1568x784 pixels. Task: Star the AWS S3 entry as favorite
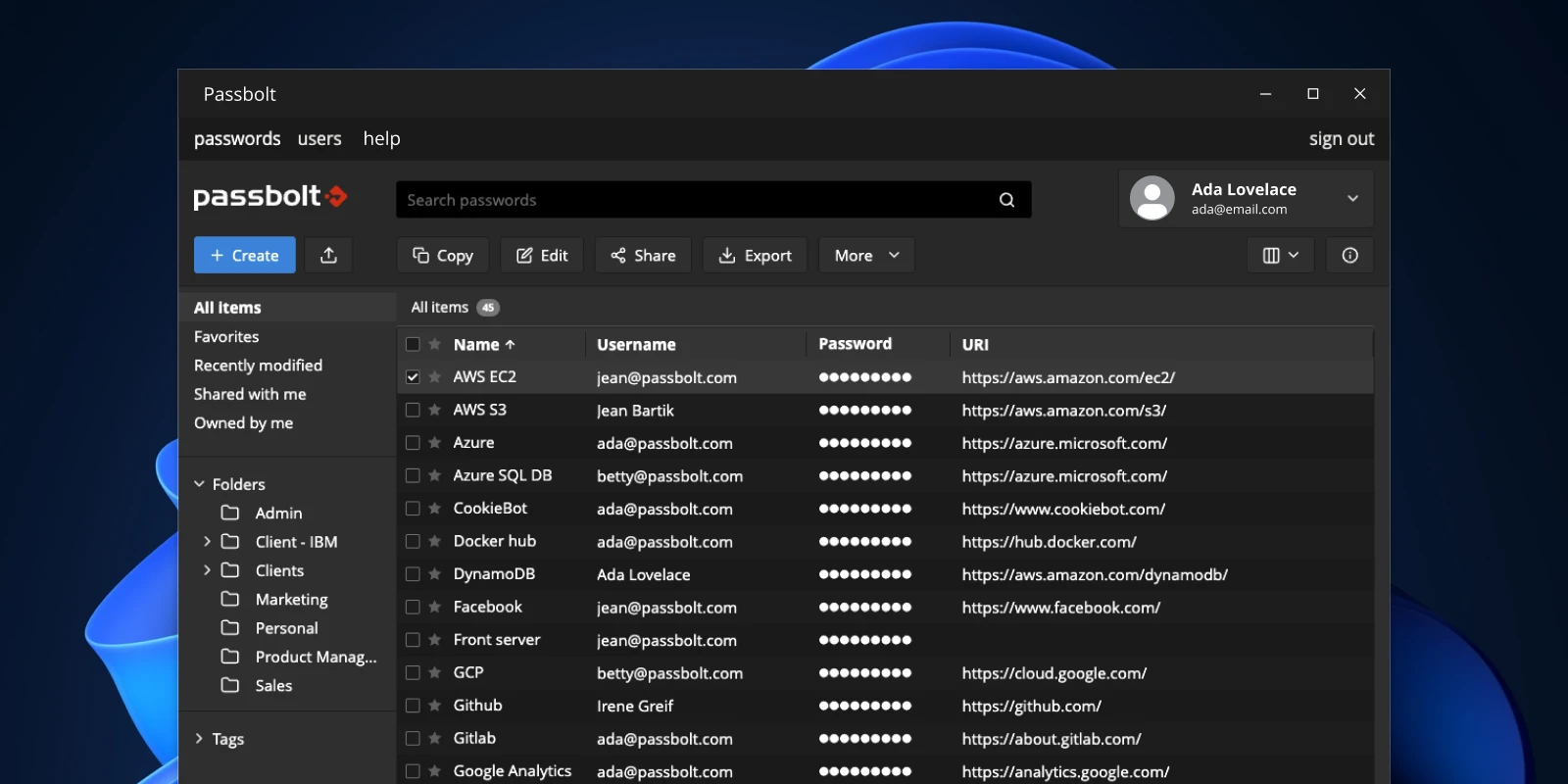[435, 410]
